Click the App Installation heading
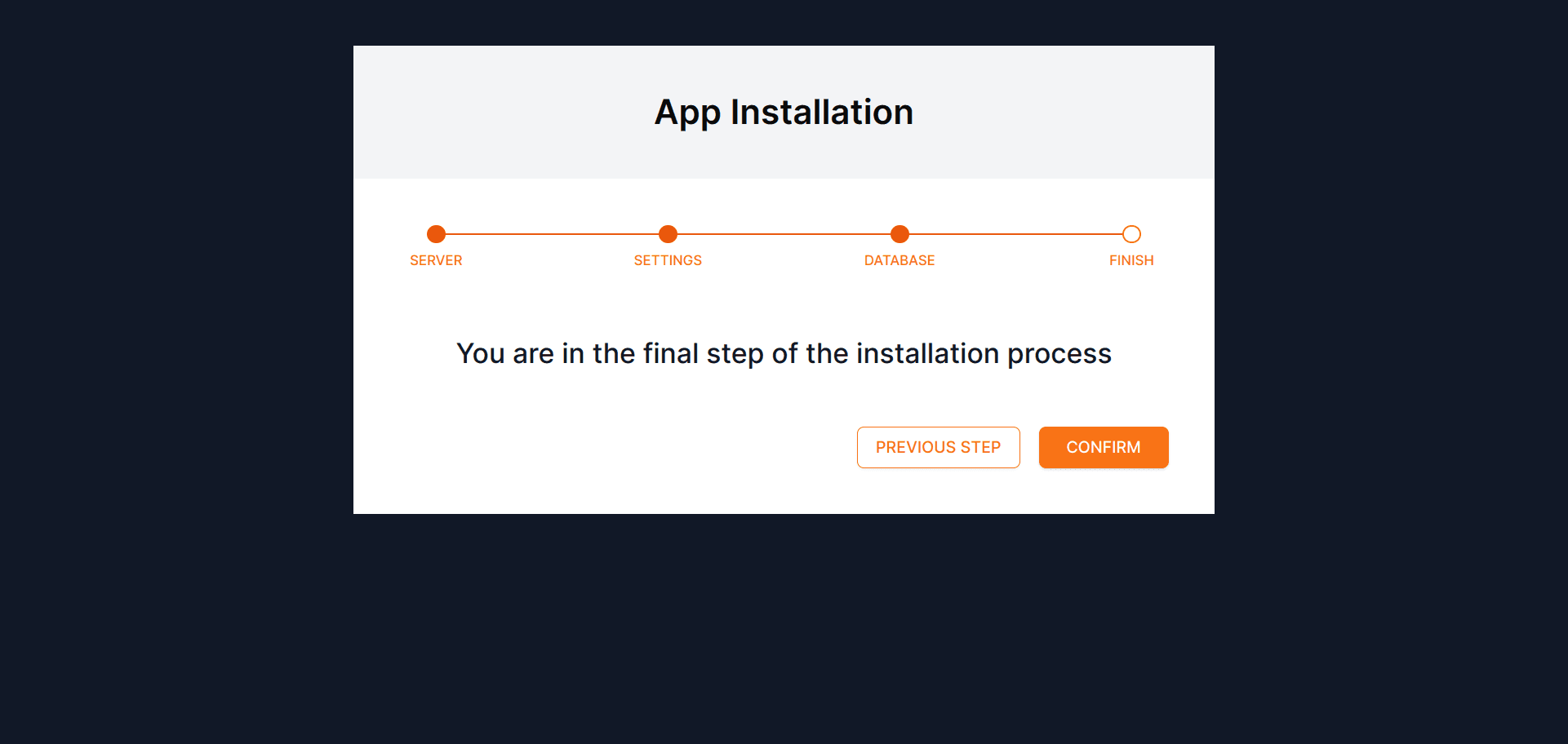Screen dimensions: 1568x744 (784, 112)
